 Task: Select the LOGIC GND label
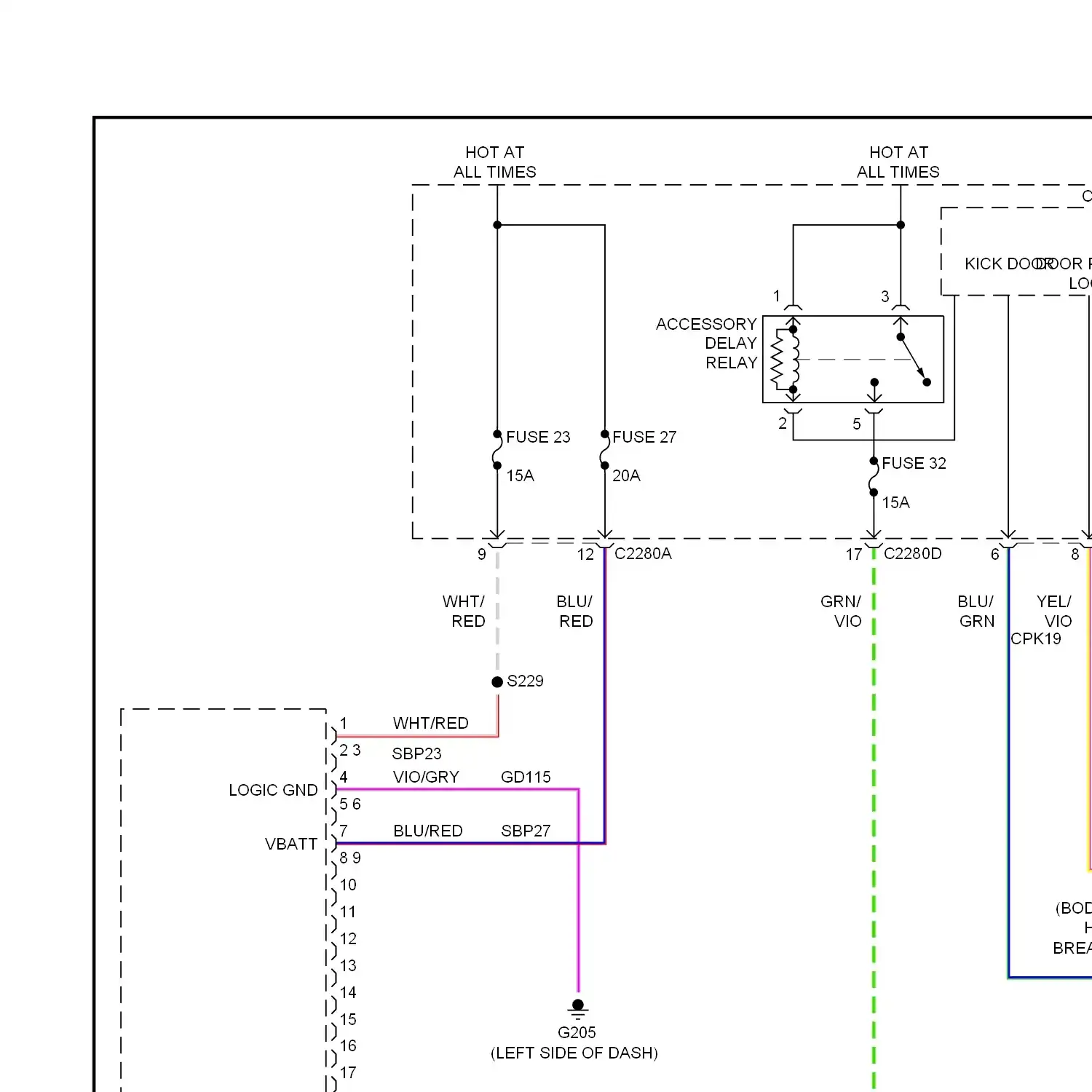(273, 790)
